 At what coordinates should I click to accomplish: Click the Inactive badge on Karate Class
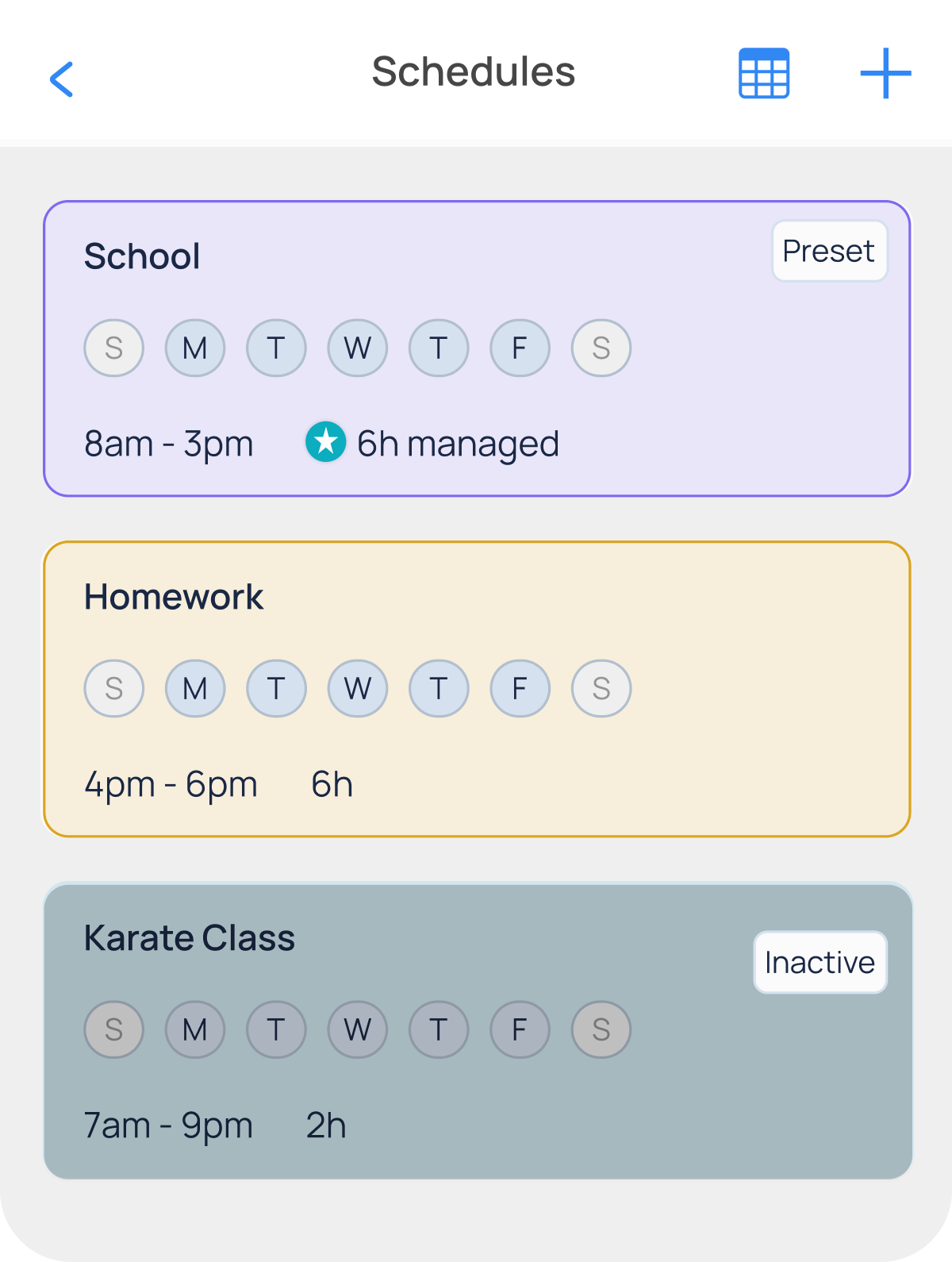point(820,962)
